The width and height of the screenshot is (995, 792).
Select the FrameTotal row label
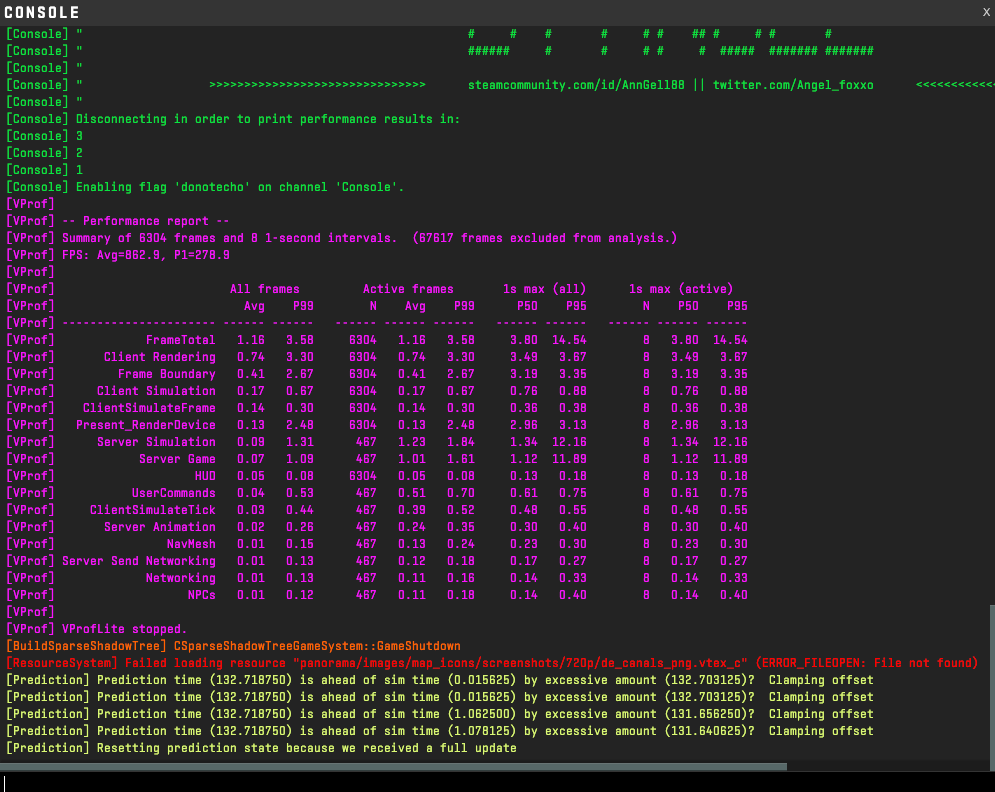point(180,340)
